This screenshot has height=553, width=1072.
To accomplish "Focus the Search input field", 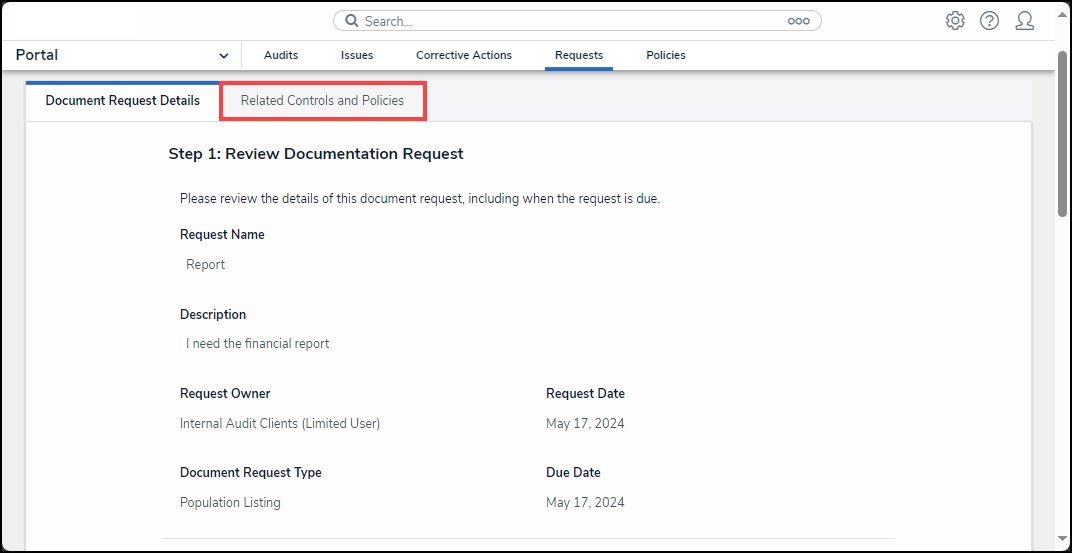I will coord(570,21).
